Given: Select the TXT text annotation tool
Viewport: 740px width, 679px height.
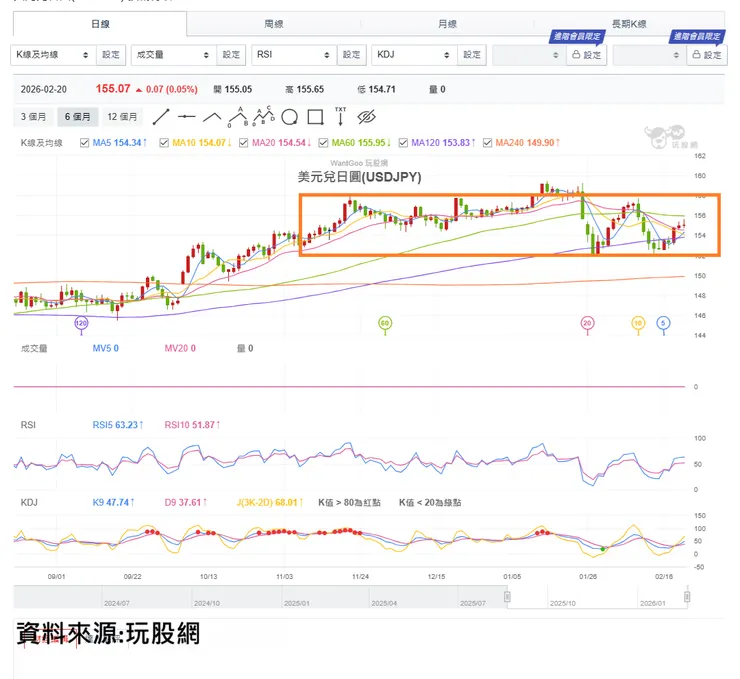Looking at the screenshot, I should [x=340, y=116].
